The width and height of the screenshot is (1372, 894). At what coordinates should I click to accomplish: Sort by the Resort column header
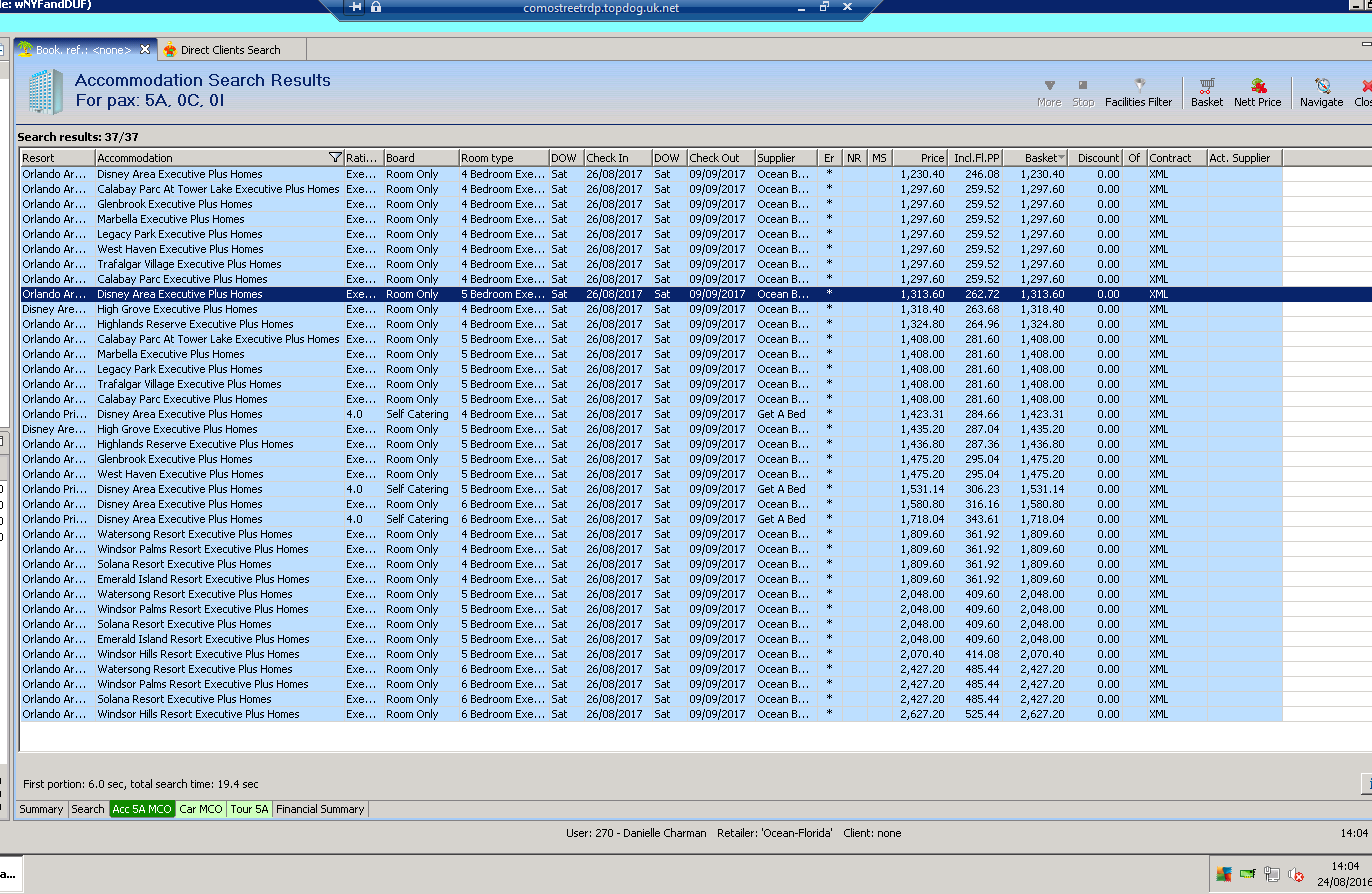pyautogui.click(x=58, y=158)
